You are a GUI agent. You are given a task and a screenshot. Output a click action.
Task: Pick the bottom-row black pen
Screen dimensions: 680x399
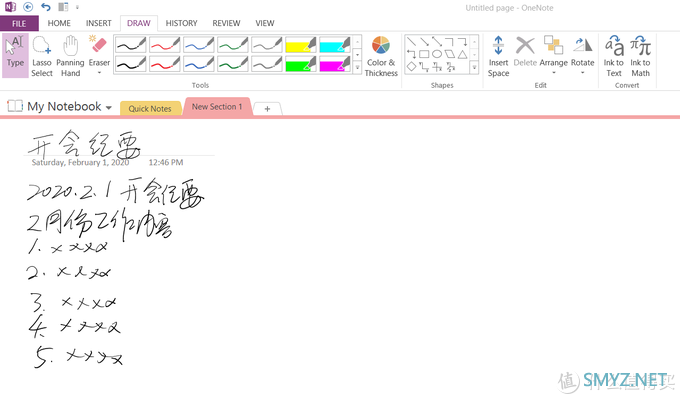(131, 64)
